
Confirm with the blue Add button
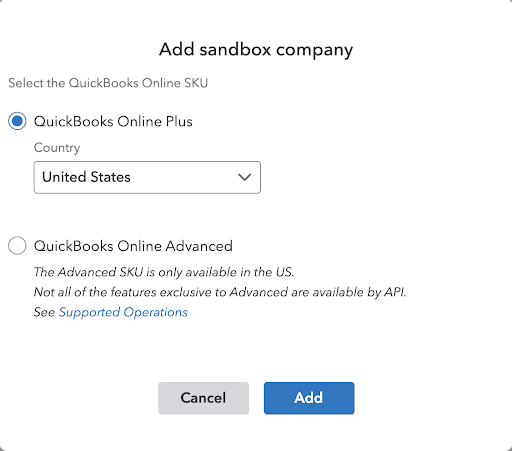tap(309, 398)
